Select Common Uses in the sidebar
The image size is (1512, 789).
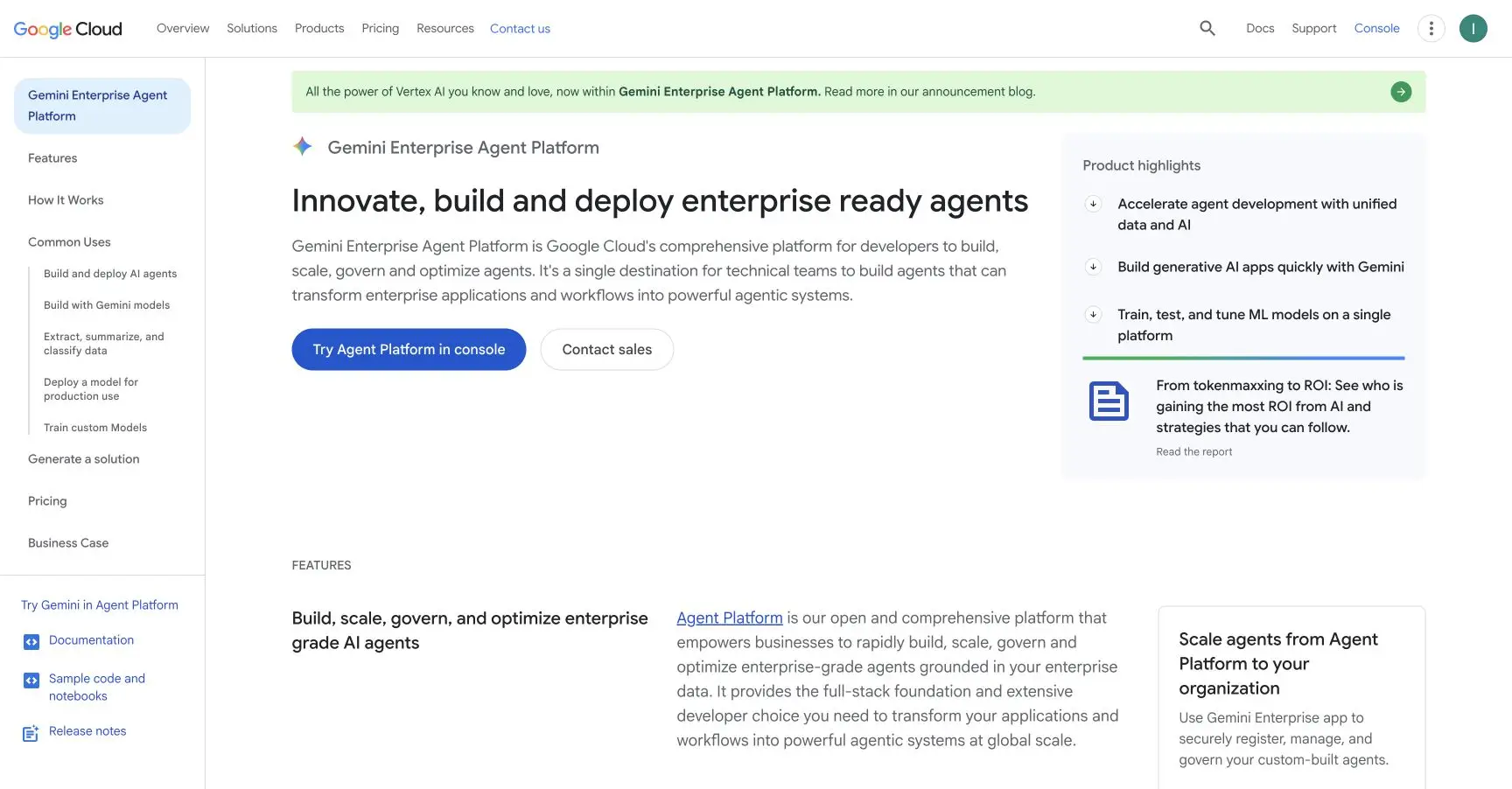coord(69,242)
